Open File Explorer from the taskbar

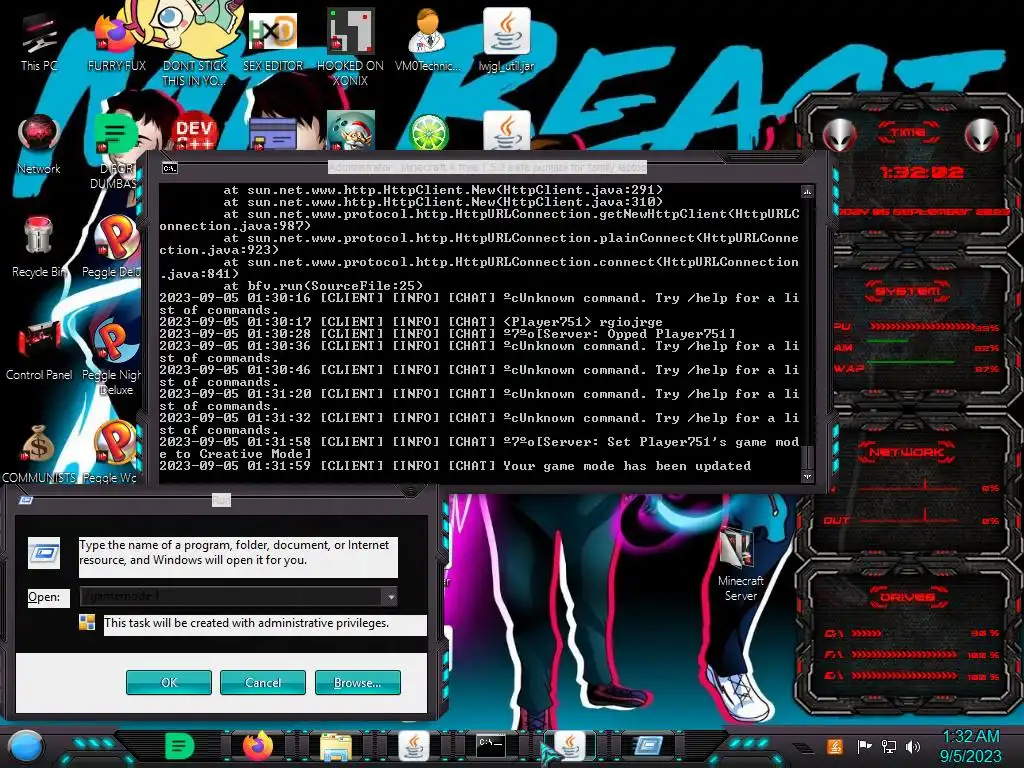coord(336,746)
